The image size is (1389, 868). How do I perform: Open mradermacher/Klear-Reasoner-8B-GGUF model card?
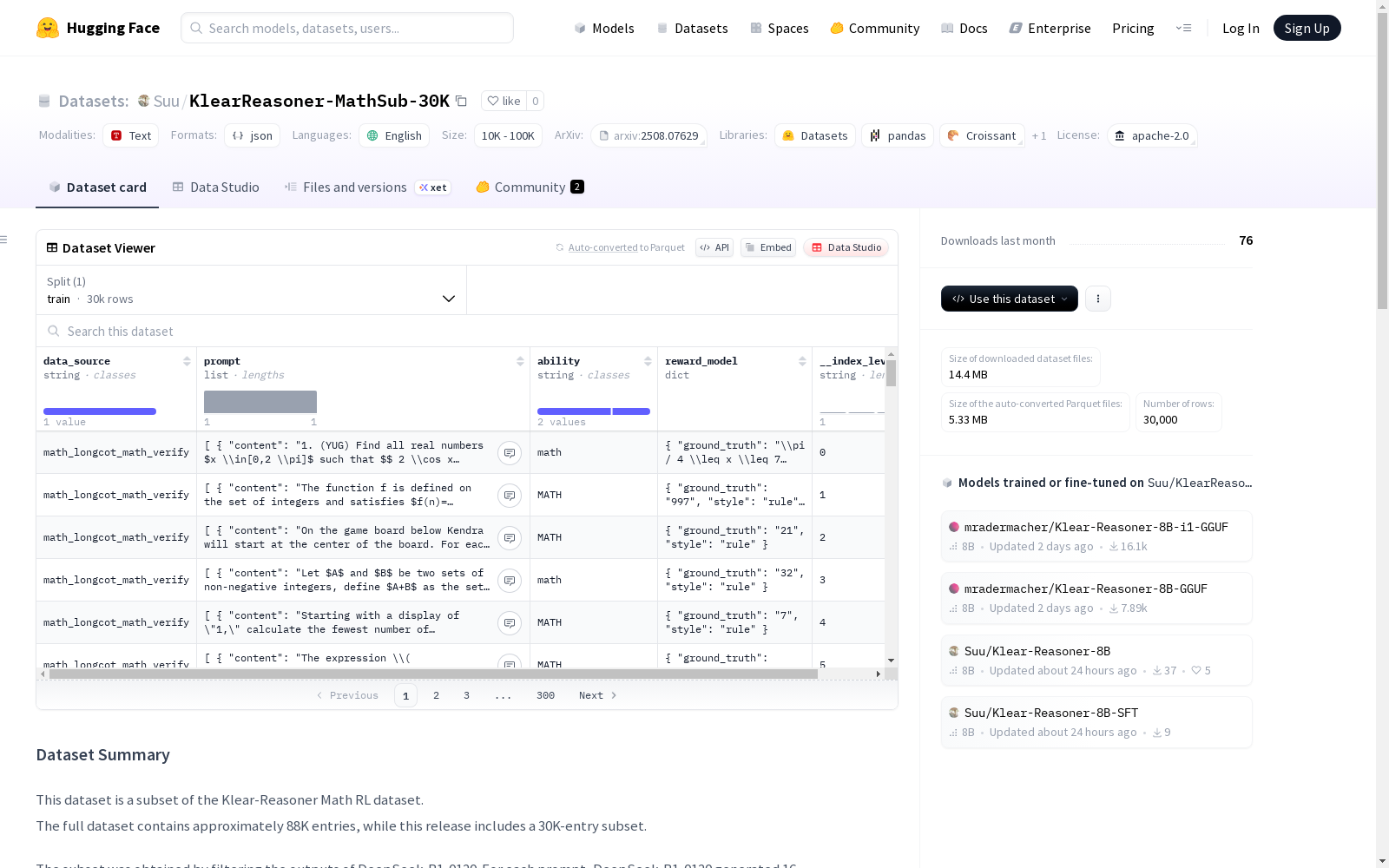click(1096, 598)
